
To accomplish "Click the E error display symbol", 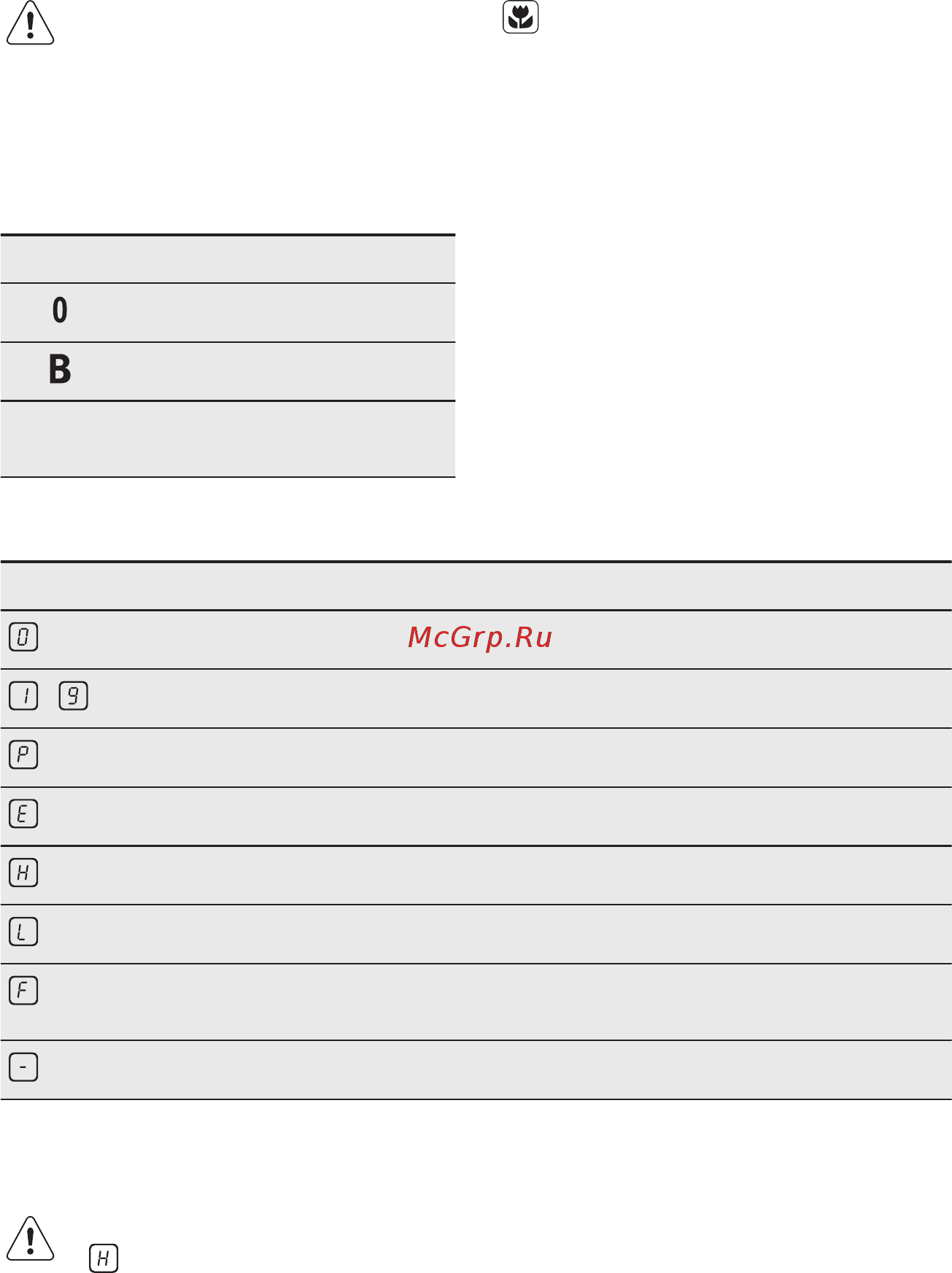I will pos(23,814).
